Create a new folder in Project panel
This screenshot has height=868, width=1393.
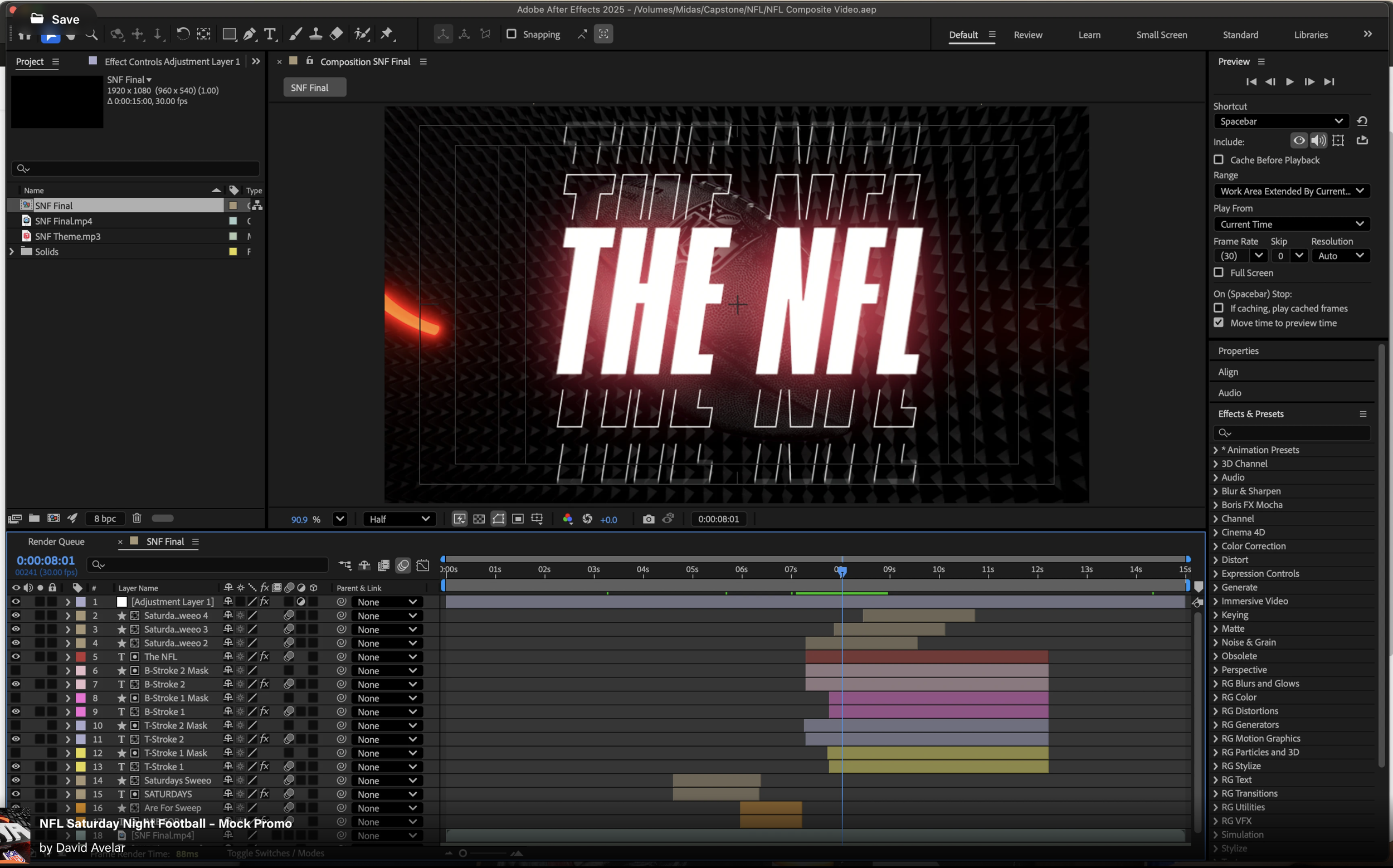35,518
